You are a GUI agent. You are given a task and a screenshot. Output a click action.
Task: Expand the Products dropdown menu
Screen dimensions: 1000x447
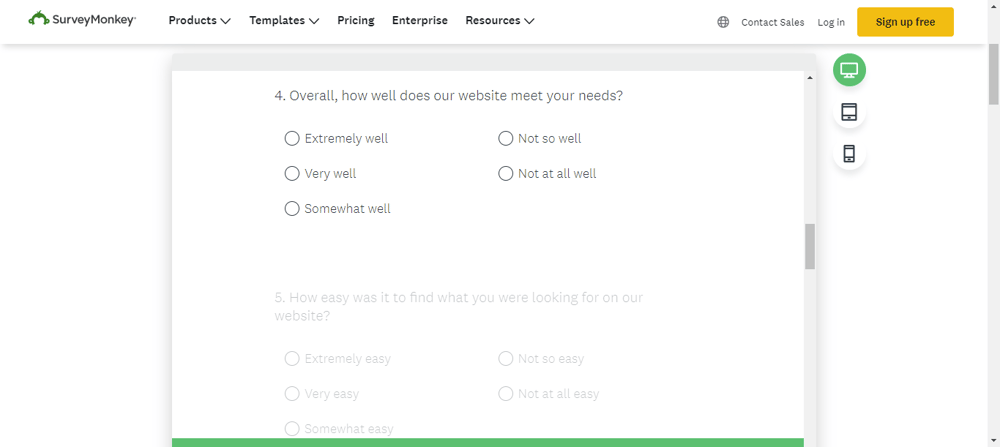(x=200, y=20)
